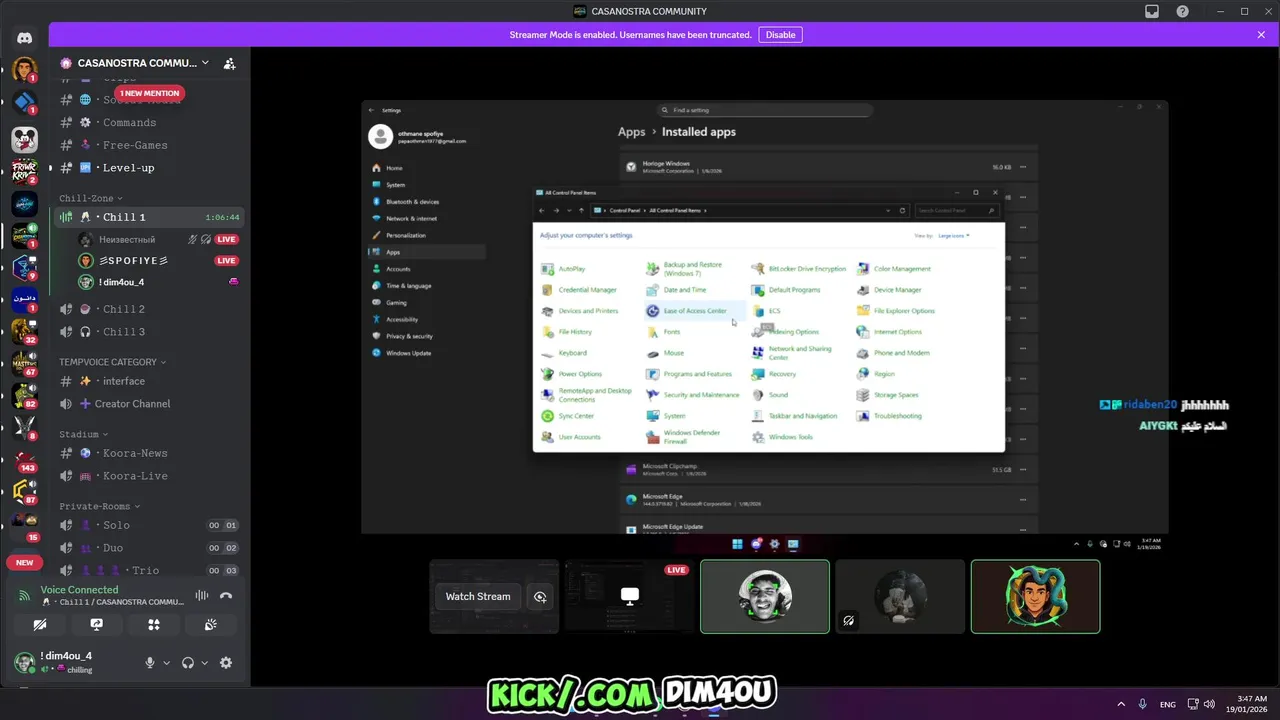Mute the microphone in user panel
This screenshot has width=1280, height=720.
click(151, 662)
